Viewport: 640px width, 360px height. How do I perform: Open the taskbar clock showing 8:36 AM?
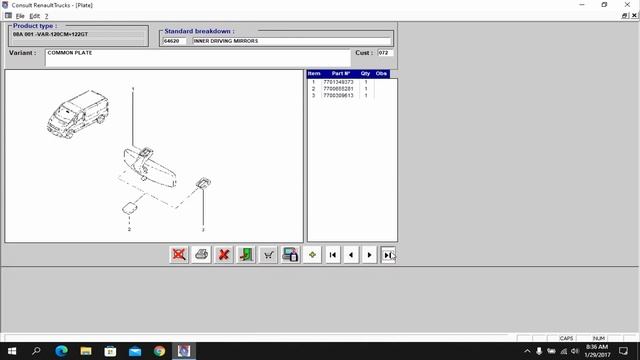click(x=597, y=351)
